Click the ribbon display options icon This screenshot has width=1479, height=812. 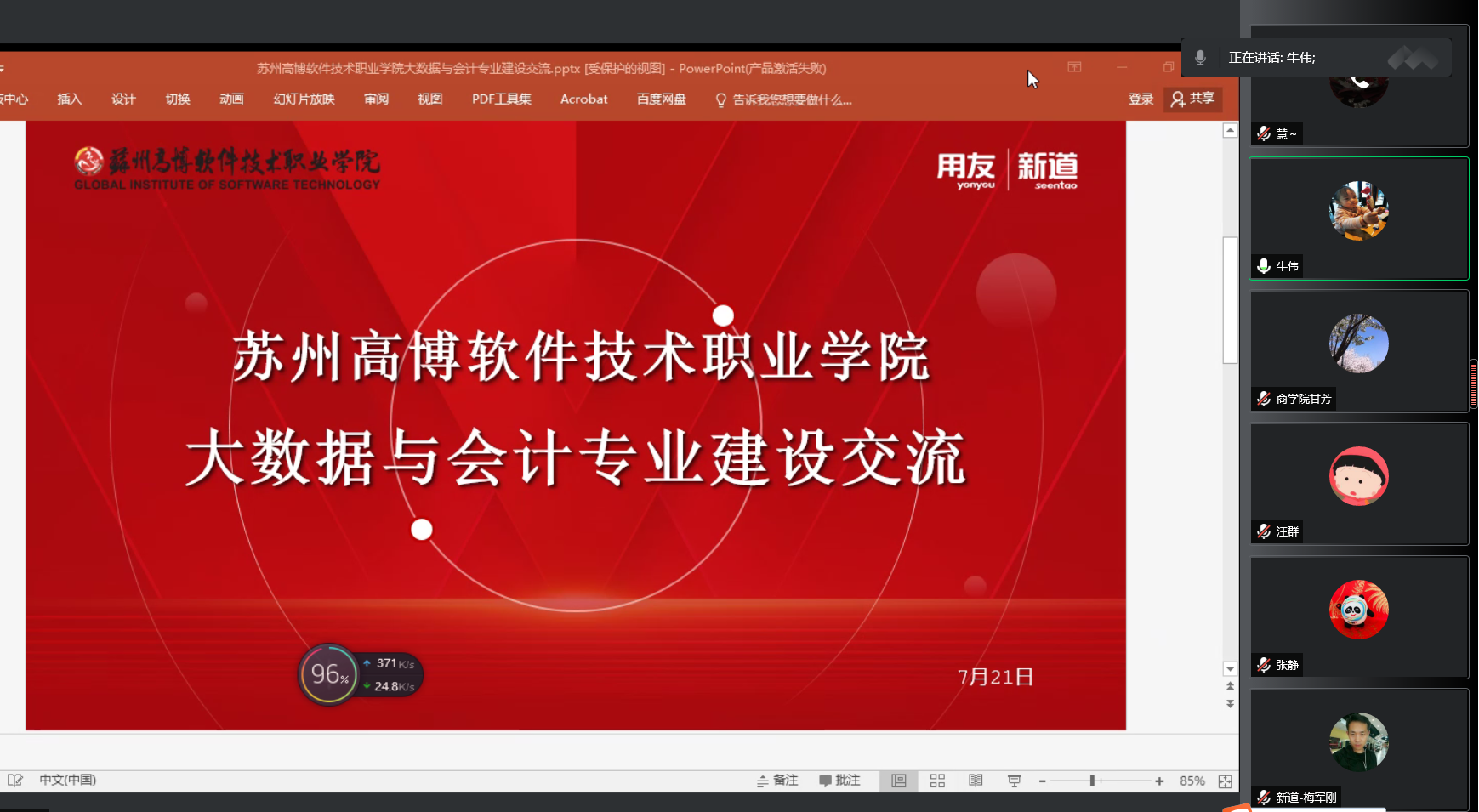1074,67
